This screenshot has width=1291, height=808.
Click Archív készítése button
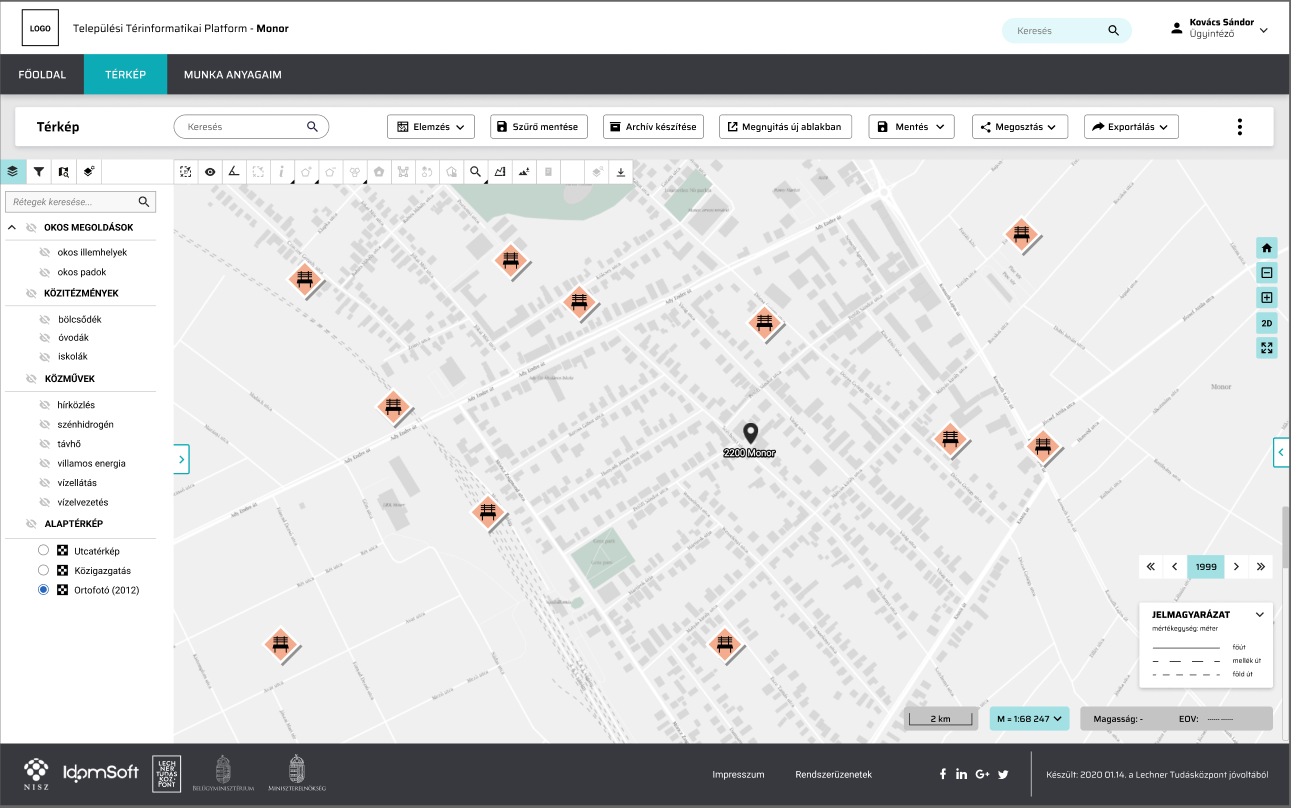coord(655,127)
